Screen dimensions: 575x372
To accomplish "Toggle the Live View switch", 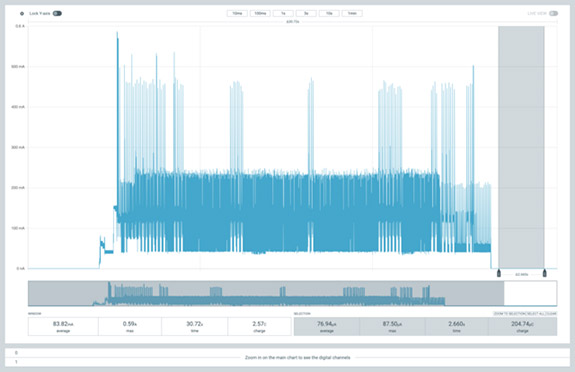I will (x=553, y=14).
